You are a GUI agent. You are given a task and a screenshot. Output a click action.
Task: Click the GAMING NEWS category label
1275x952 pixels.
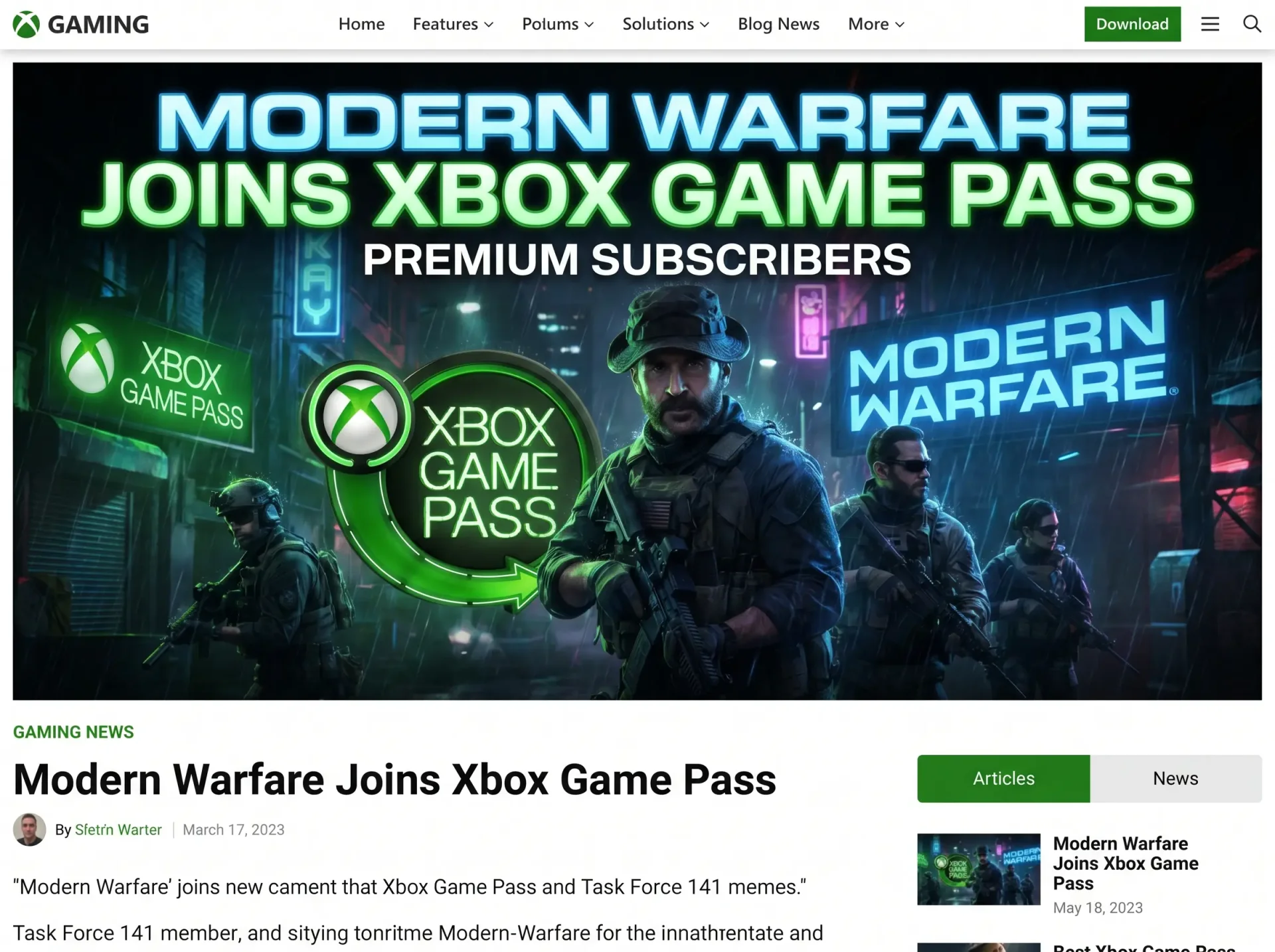(74, 732)
